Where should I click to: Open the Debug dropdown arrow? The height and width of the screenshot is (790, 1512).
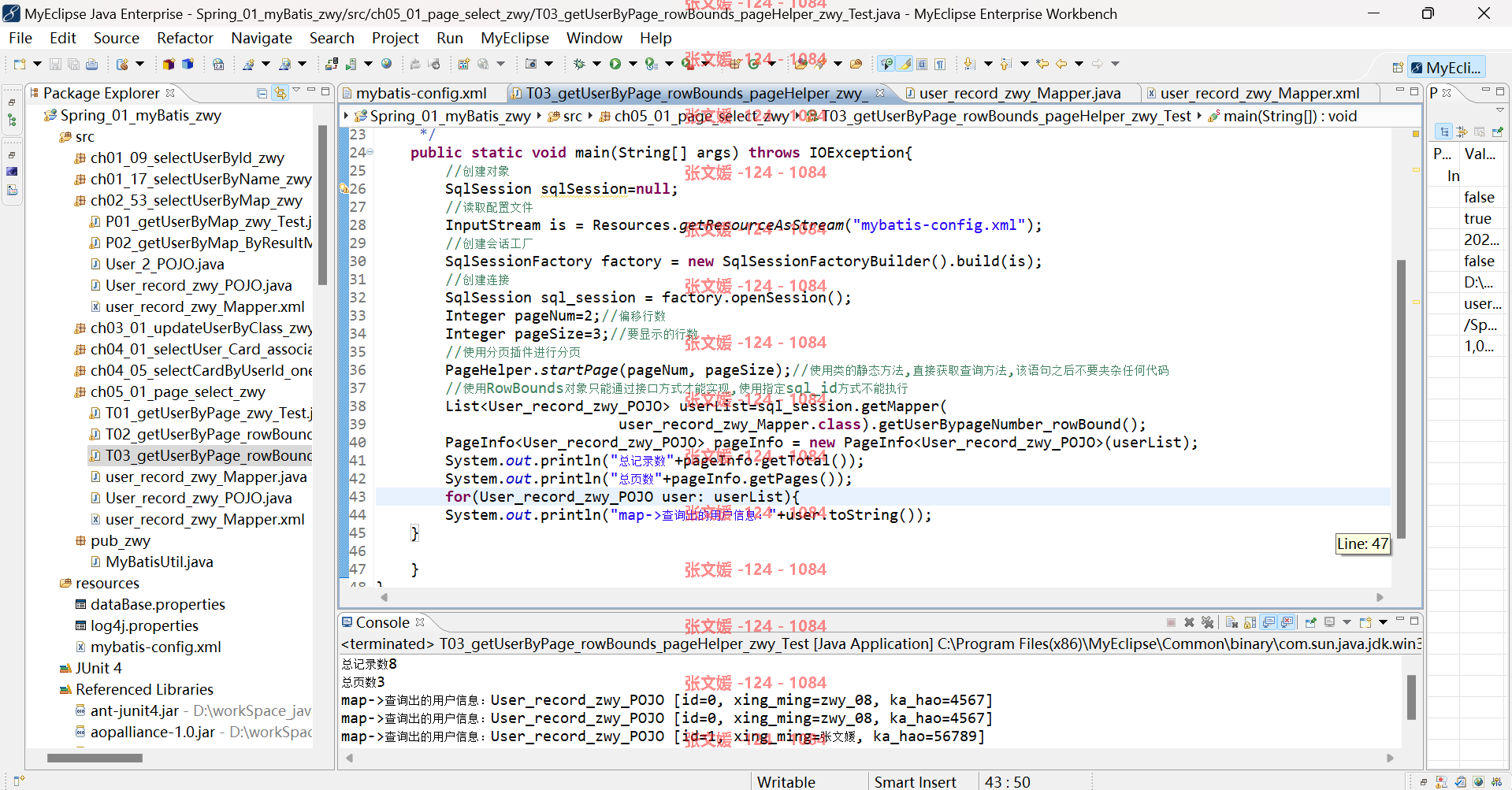click(x=596, y=64)
